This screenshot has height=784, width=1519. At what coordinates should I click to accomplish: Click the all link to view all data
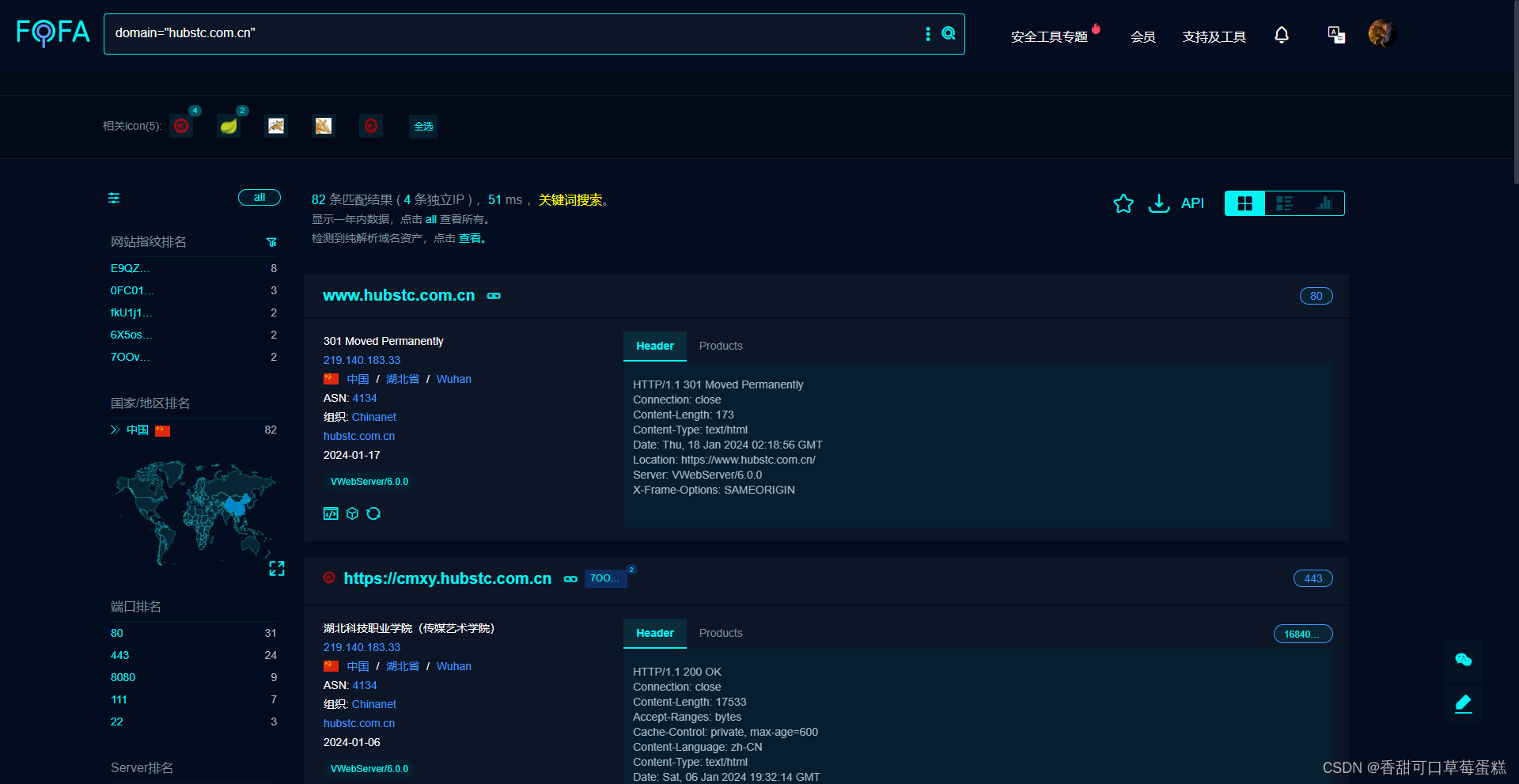tap(431, 219)
